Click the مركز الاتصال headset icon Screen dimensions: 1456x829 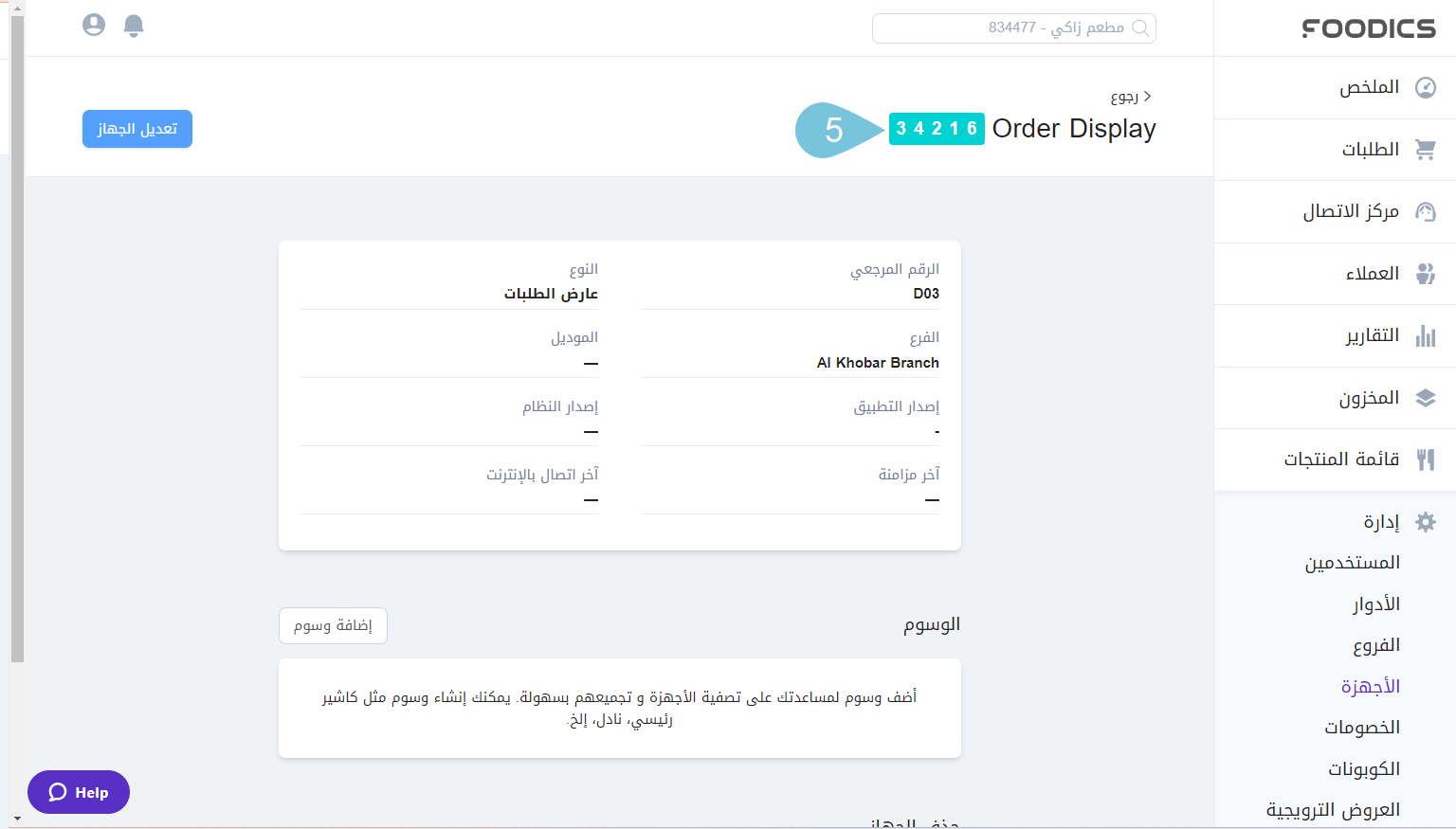click(1425, 211)
